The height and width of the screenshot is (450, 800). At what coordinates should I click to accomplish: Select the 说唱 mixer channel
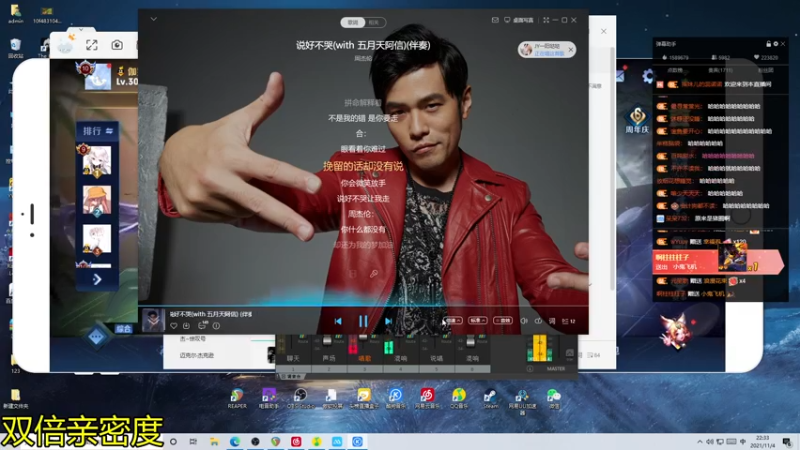[x=437, y=359]
